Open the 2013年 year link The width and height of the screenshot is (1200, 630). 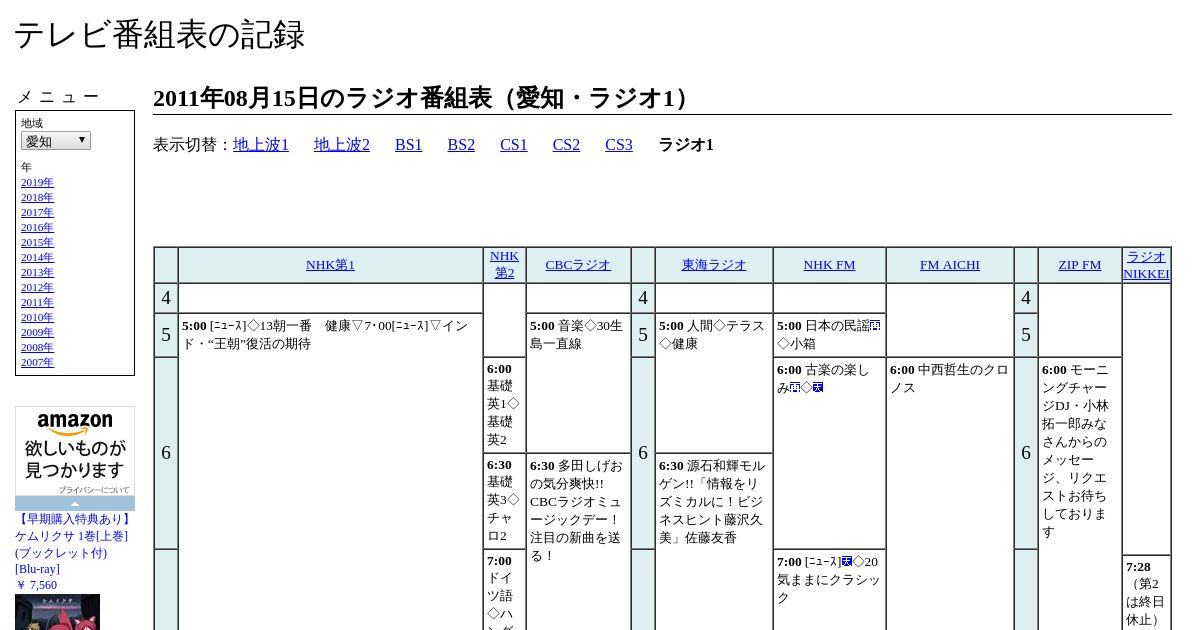37,272
